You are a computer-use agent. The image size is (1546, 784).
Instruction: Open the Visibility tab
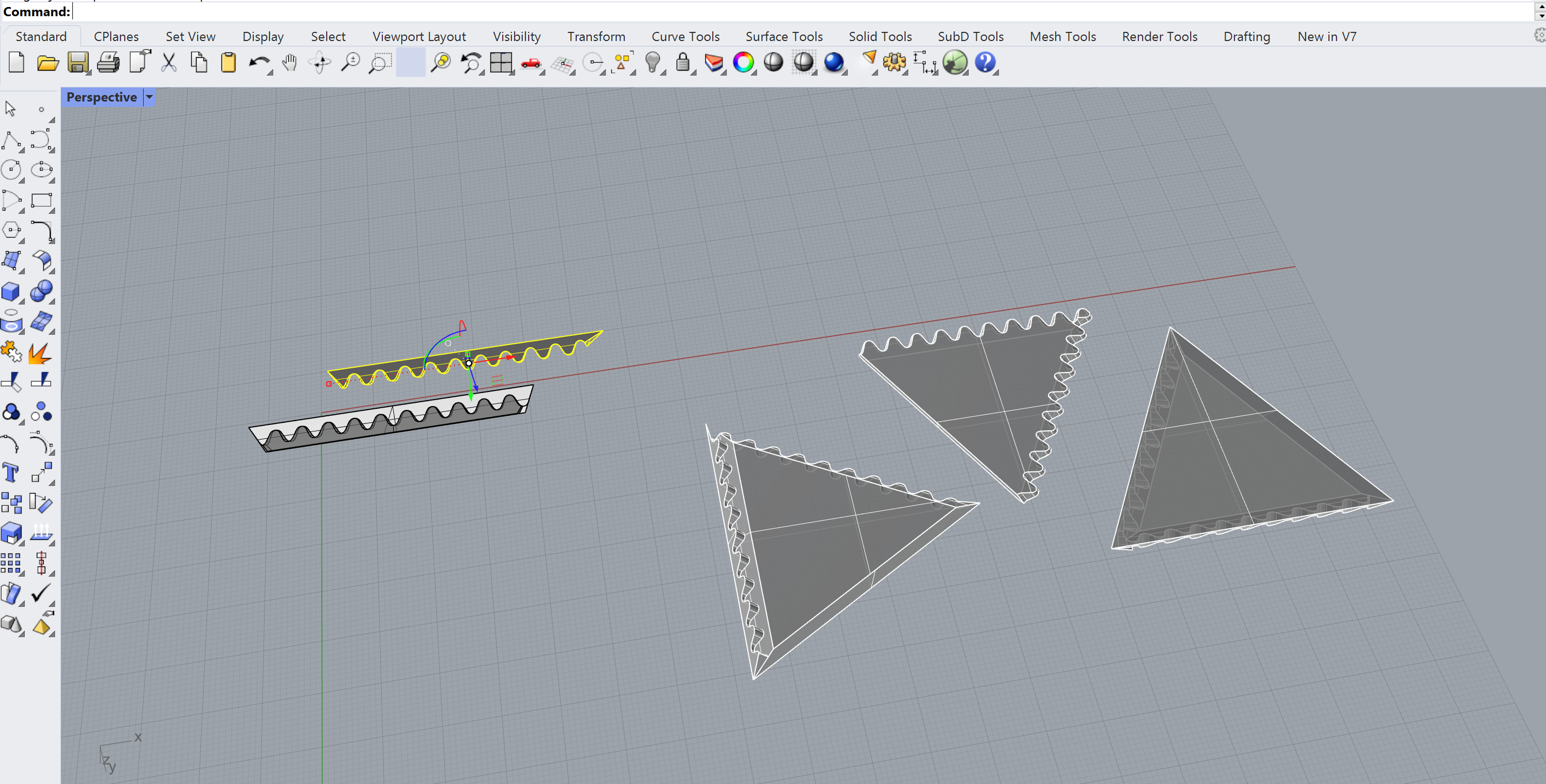(517, 37)
